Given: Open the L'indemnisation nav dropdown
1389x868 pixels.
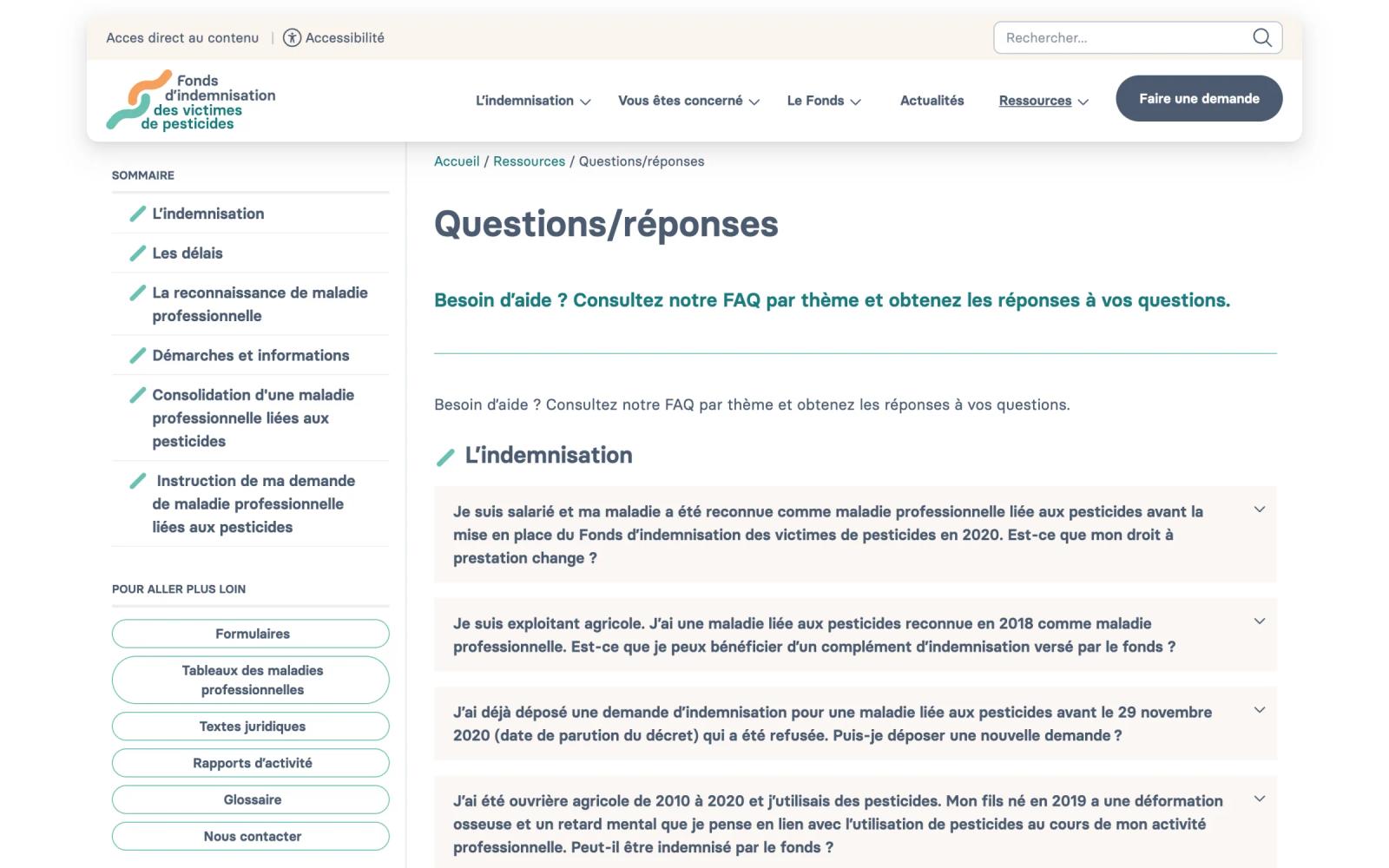Looking at the screenshot, I should click(x=533, y=101).
